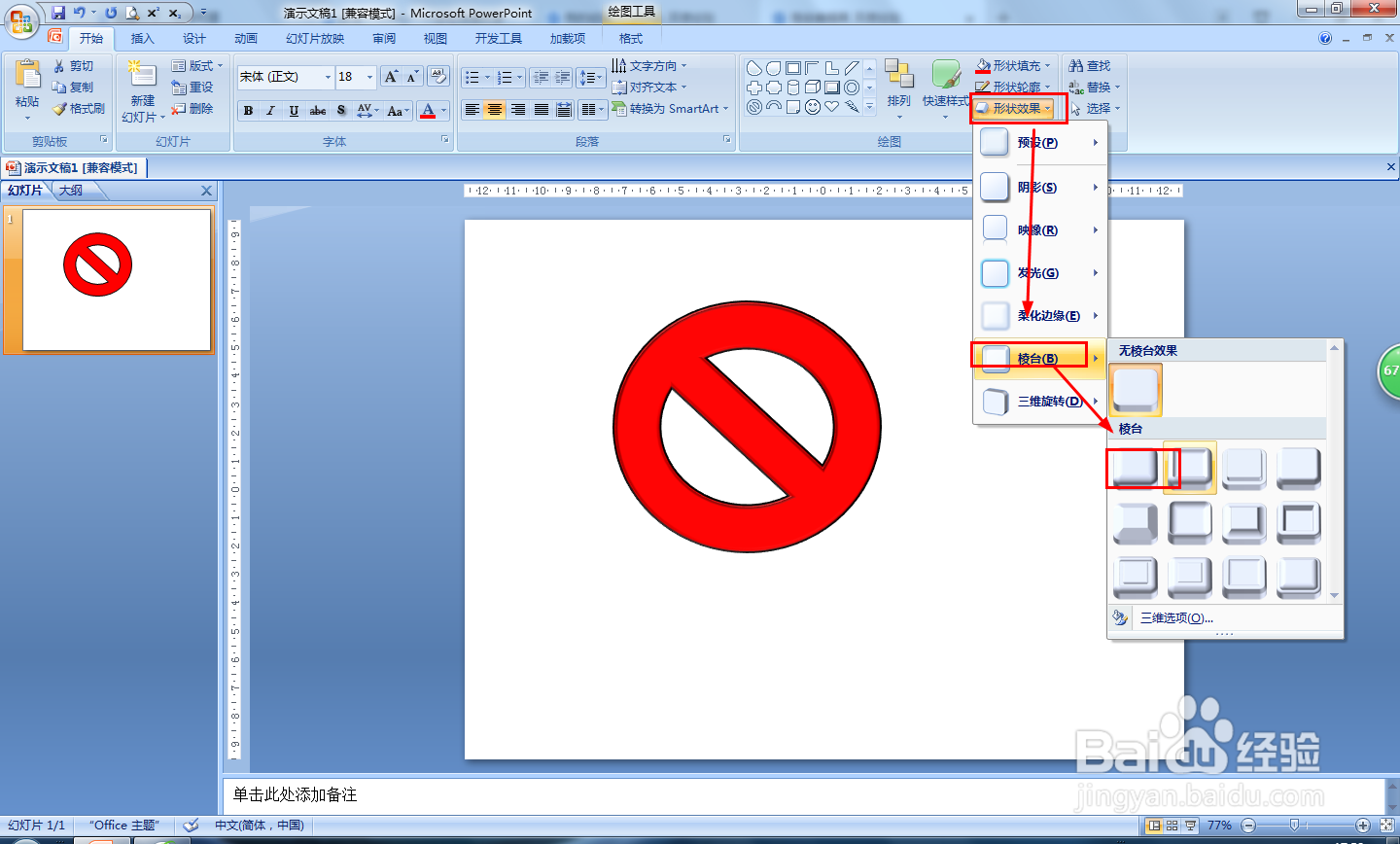1400x844 pixels.
Task: Align text to the left
Action: click(x=472, y=110)
